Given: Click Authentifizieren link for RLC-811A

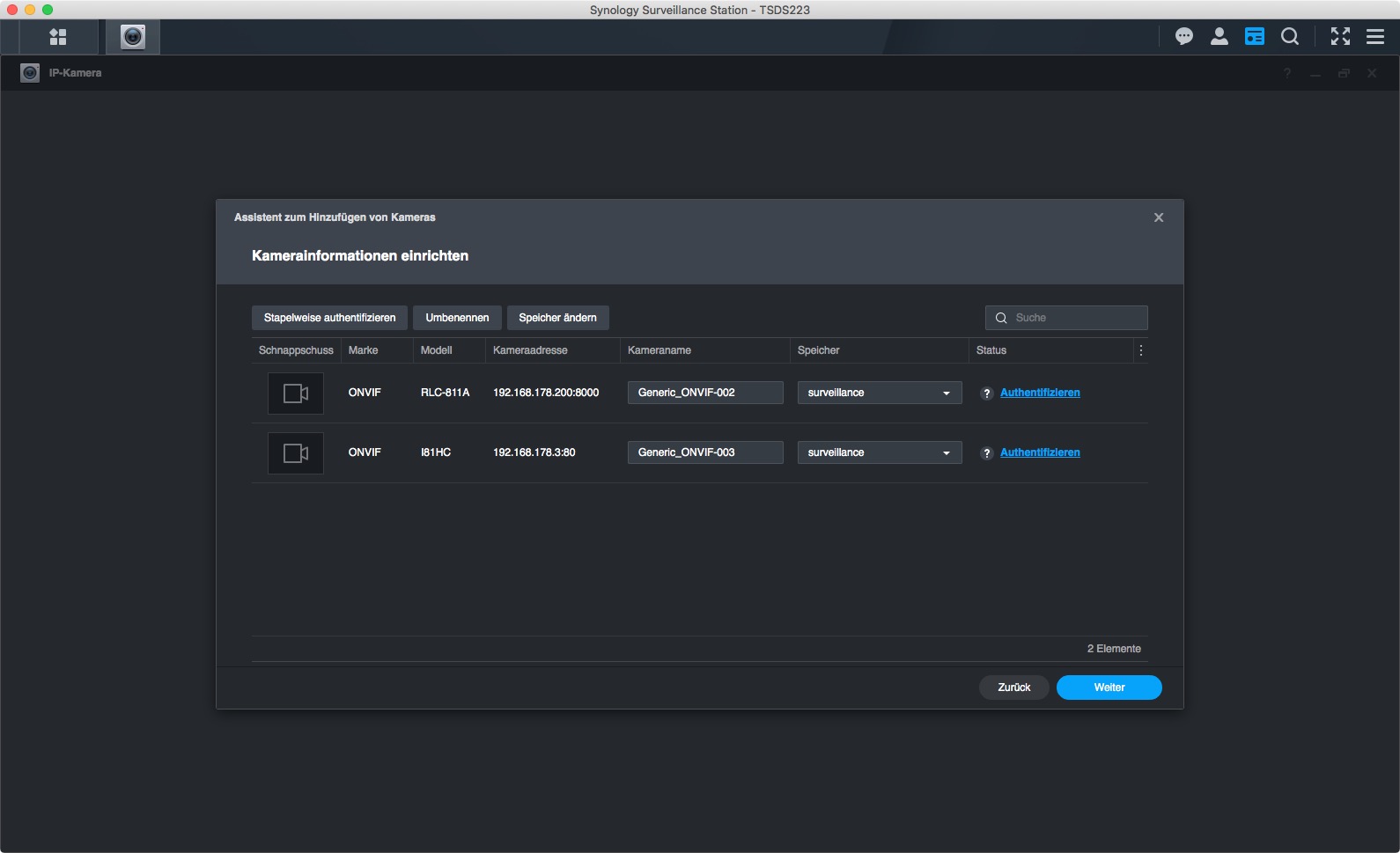Looking at the screenshot, I should (x=1040, y=393).
